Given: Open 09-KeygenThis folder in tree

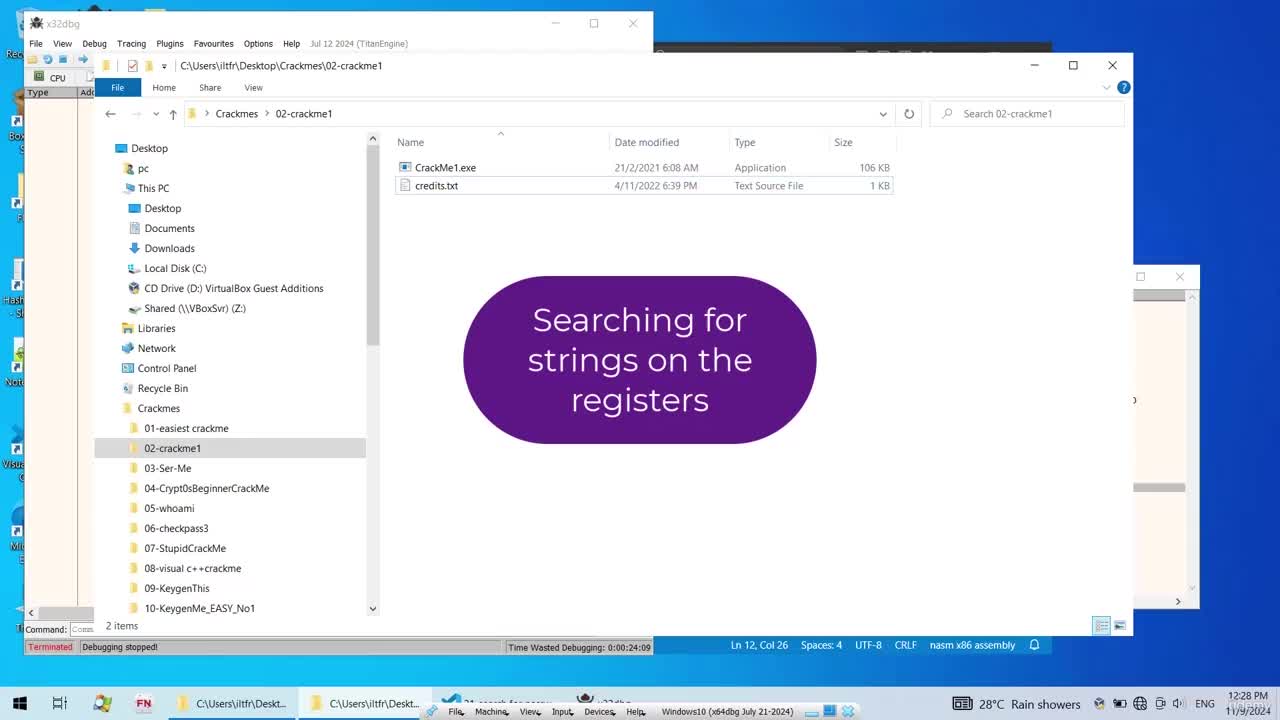Looking at the screenshot, I should [176, 588].
